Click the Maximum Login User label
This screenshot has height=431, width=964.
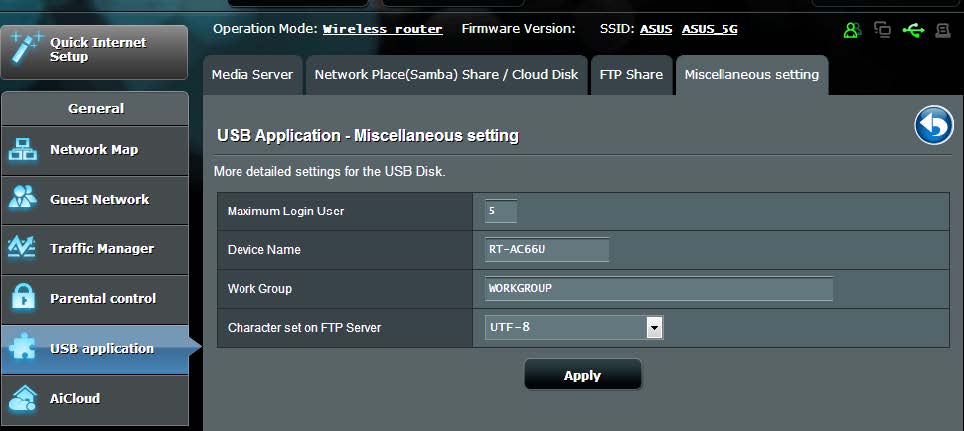tap(286, 212)
